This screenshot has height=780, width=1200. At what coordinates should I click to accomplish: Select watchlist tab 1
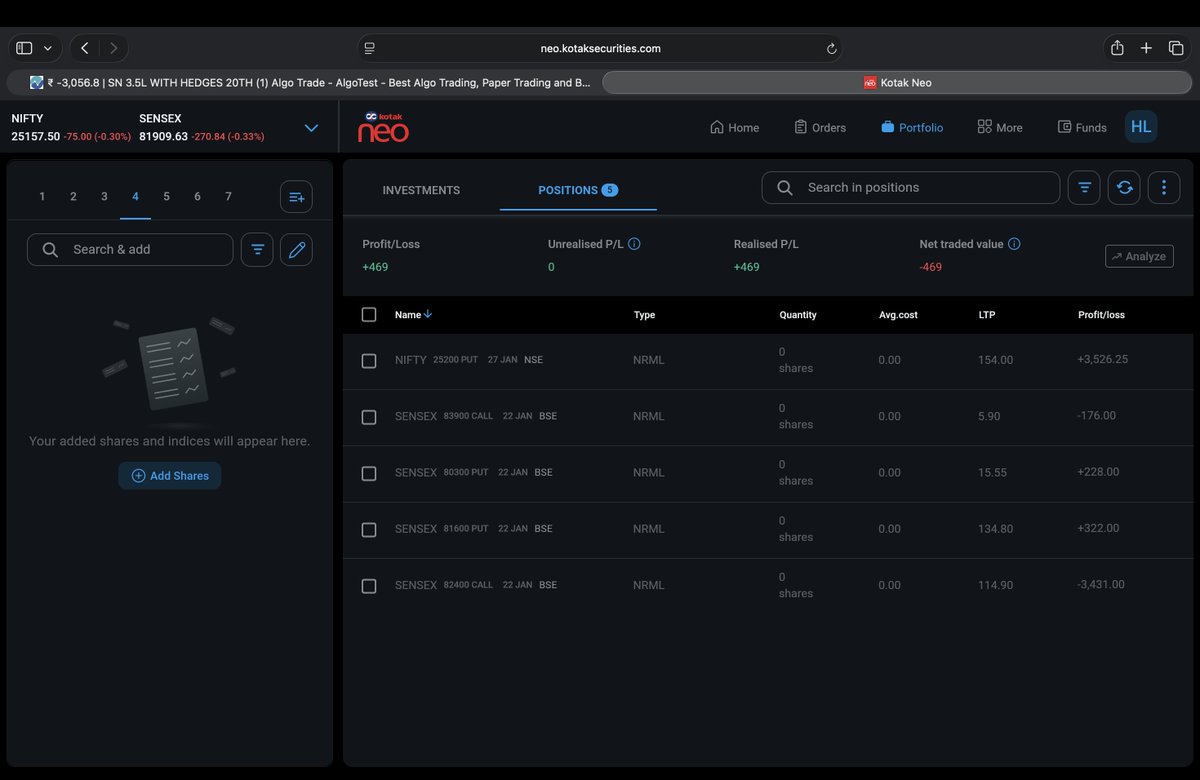click(42, 197)
